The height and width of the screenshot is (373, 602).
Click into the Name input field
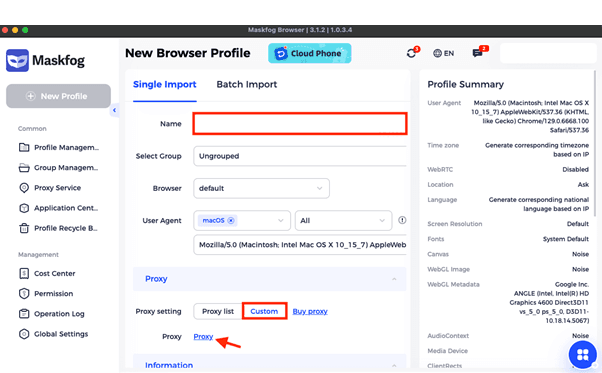(x=300, y=124)
